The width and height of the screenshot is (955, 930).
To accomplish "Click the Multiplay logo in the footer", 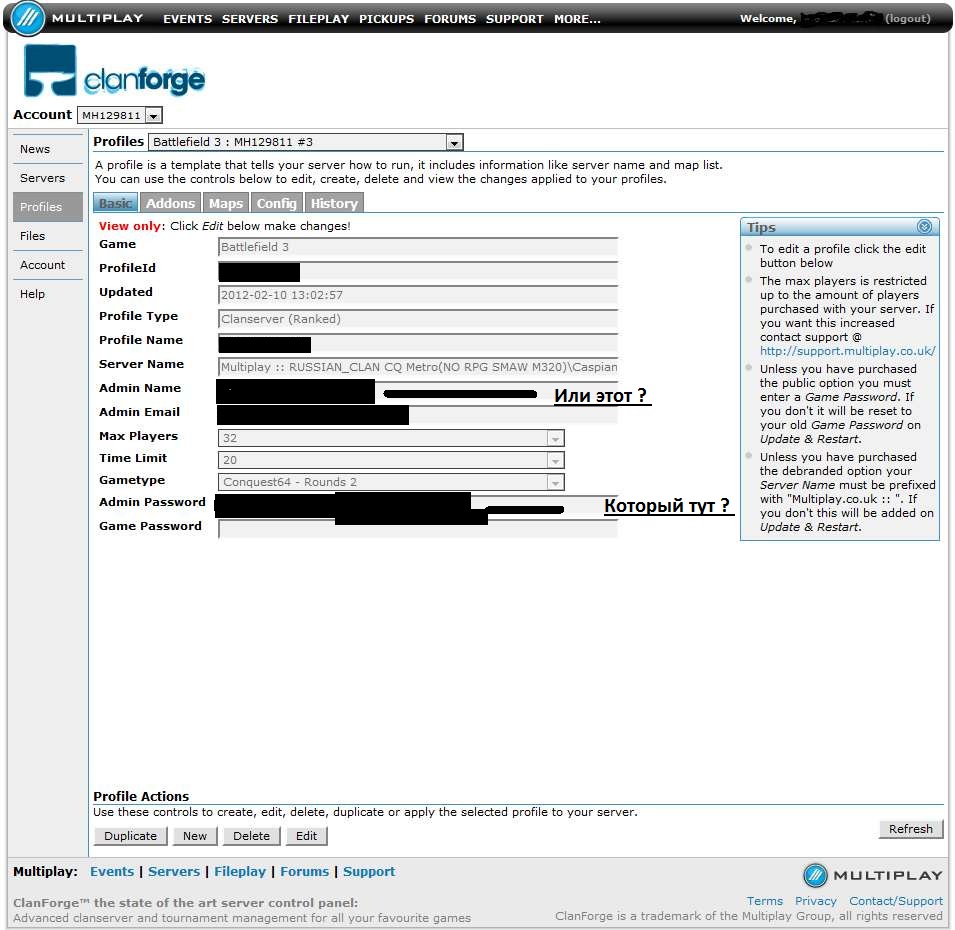I will pos(872,875).
